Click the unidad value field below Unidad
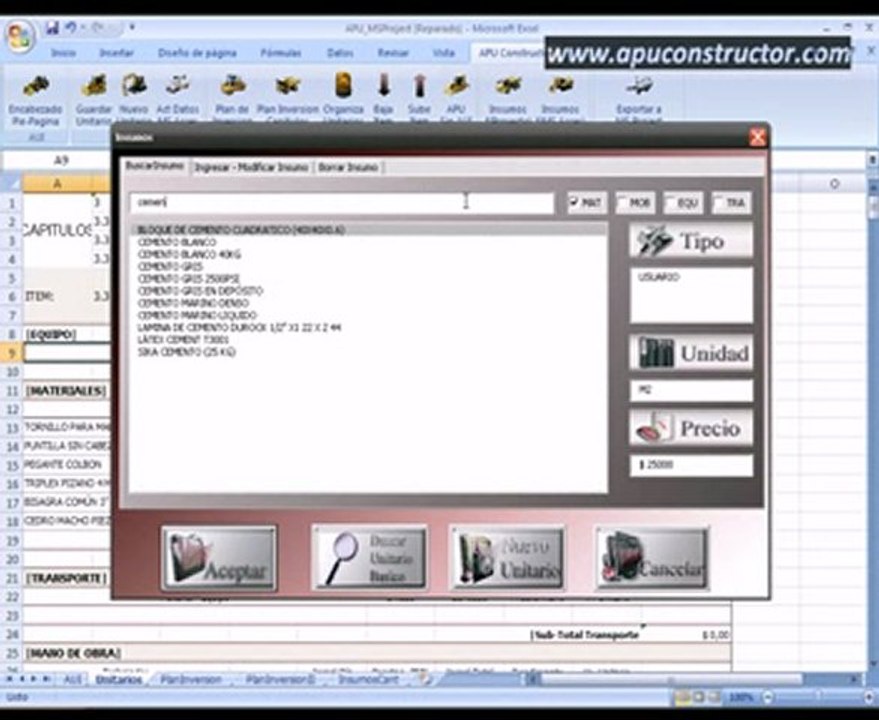The width and height of the screenshot is (879, 720). (x=691, y=390)
